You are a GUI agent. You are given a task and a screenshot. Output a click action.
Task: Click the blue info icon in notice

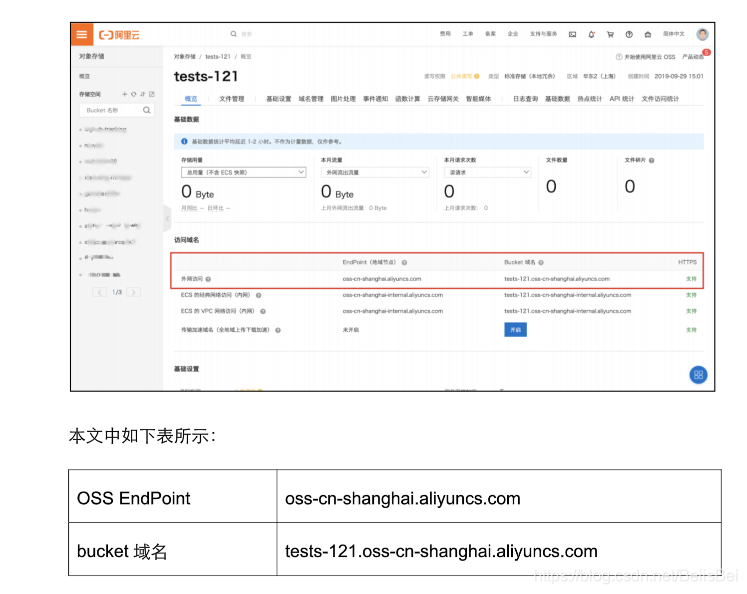[184, 141]
